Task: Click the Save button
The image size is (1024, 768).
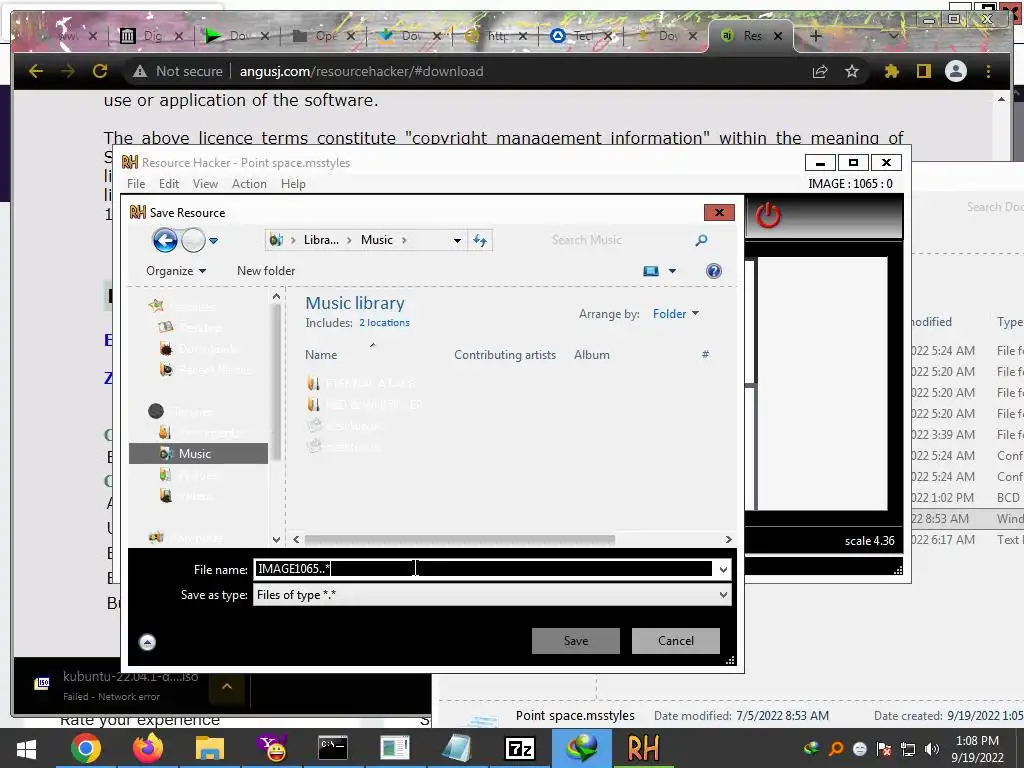Action: pos(576,641)
